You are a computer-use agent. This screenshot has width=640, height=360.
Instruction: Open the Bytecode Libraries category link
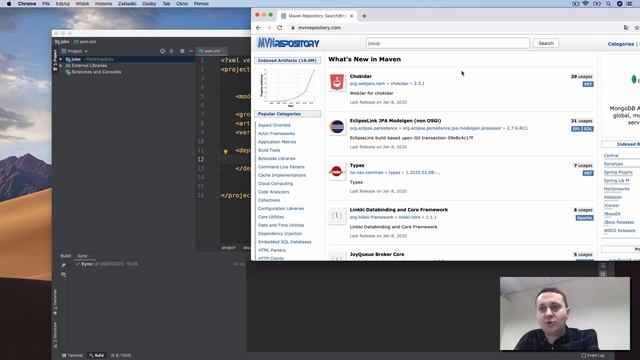click(x=277, y=158)
